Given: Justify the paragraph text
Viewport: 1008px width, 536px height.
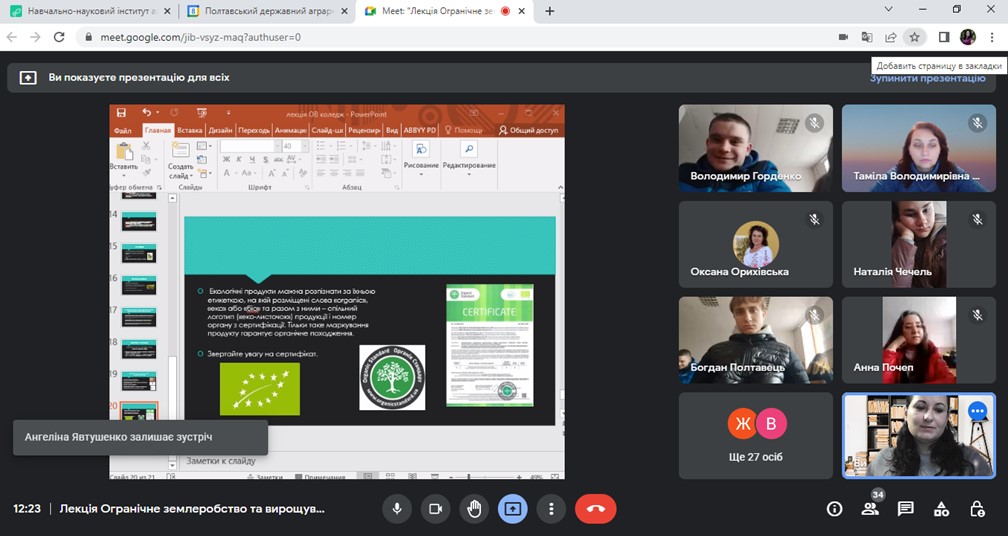Looking at the screenshot, I should pos(360,173).
